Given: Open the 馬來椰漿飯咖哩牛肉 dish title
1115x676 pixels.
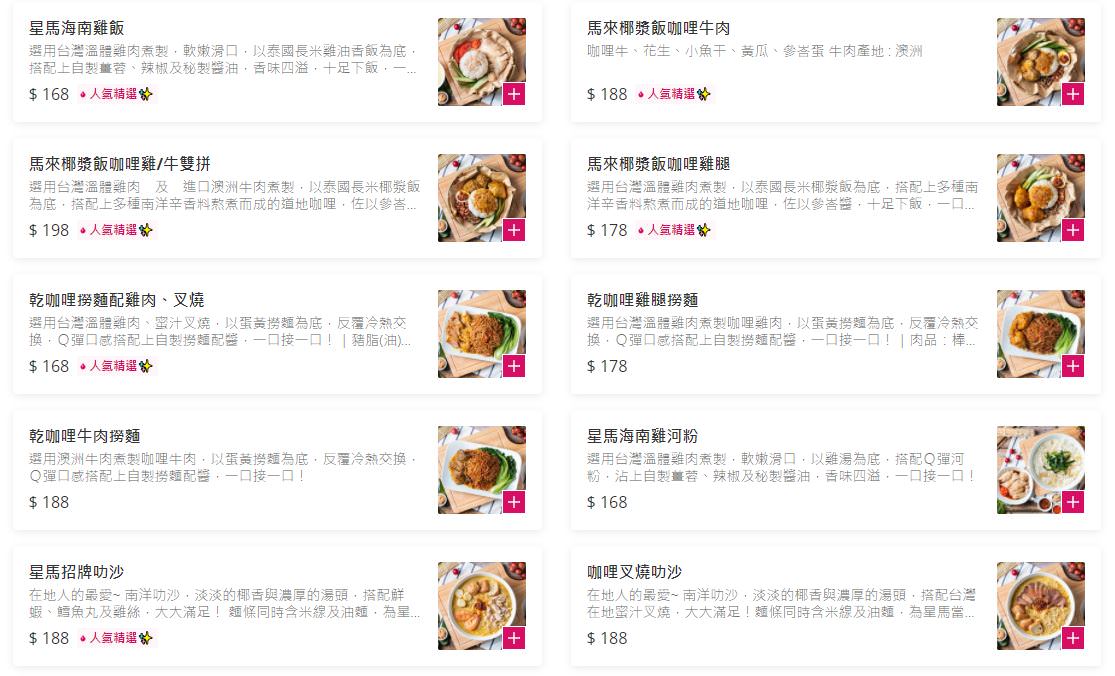Looking at the screenshot, I should click(658, 28).
